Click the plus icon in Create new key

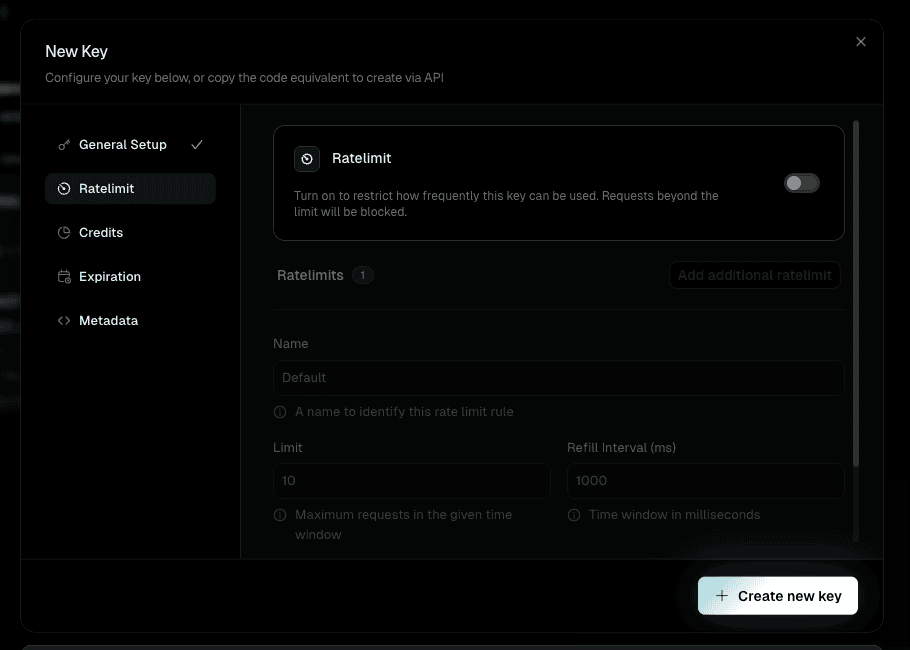point(721,595)
